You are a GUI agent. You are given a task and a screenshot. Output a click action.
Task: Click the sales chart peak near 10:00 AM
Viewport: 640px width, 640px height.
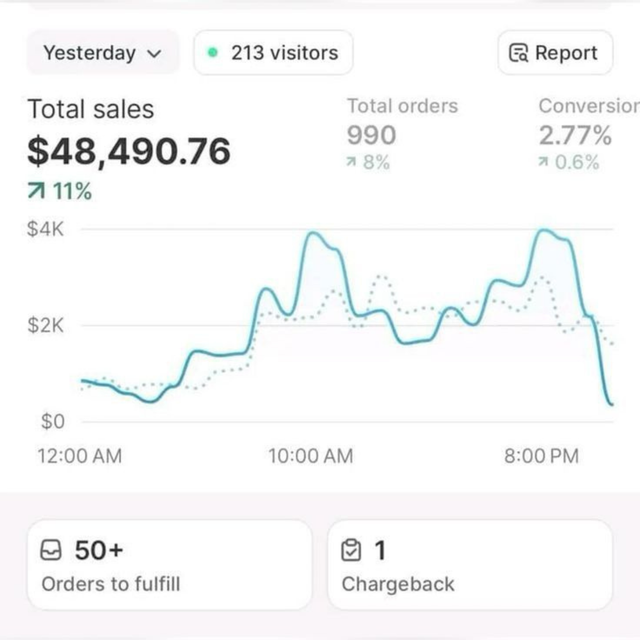(314, 234)
